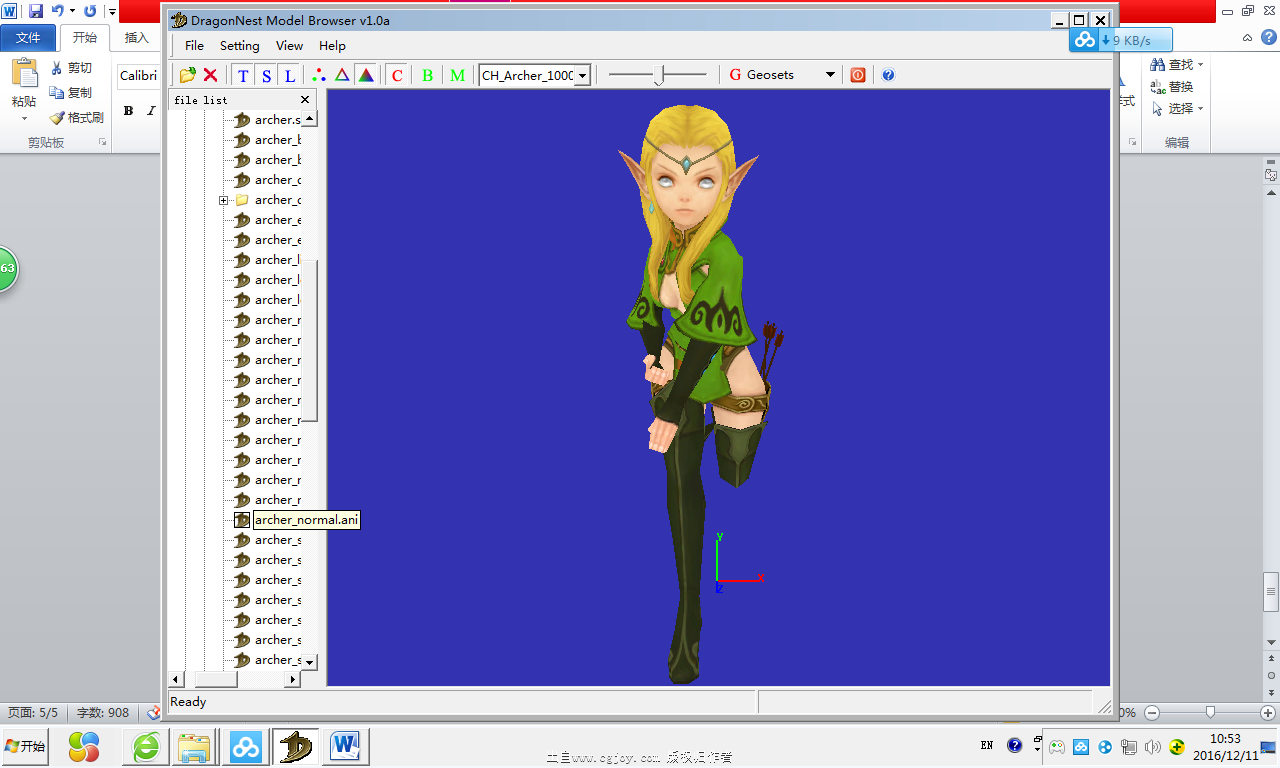This screenshot has height=768, width=1280.
Task: Click 剪切 cut in Word ribbon
Action: click(x=72, y=68)
